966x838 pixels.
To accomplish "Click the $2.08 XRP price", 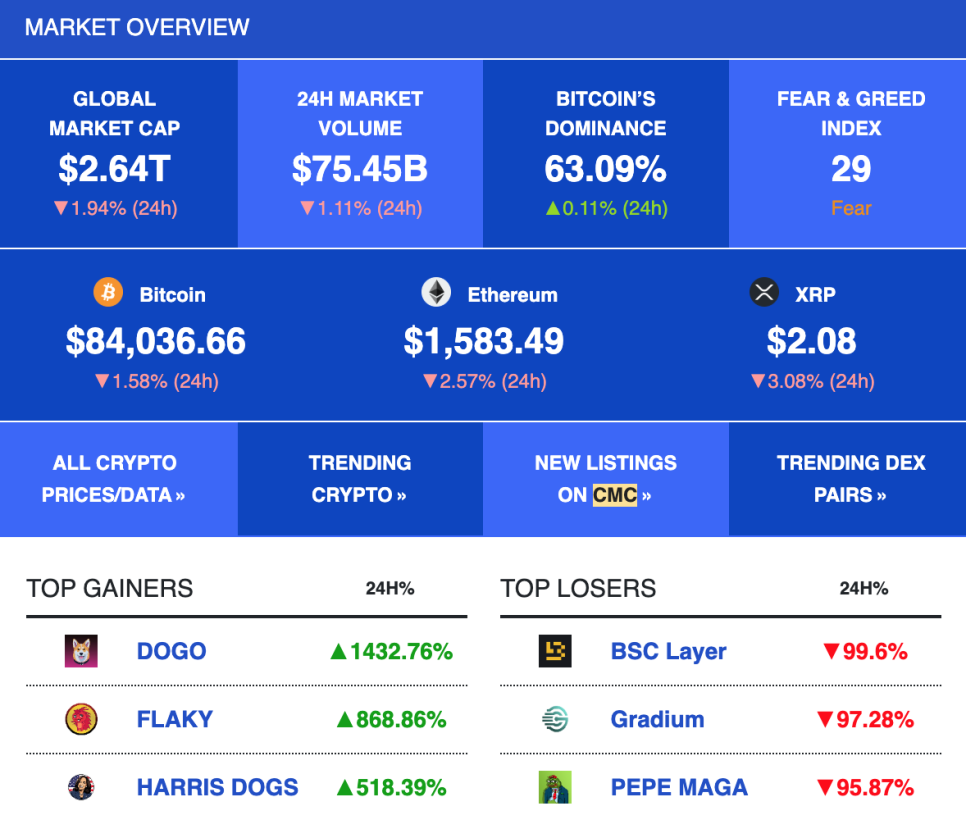I will point(811,341).
